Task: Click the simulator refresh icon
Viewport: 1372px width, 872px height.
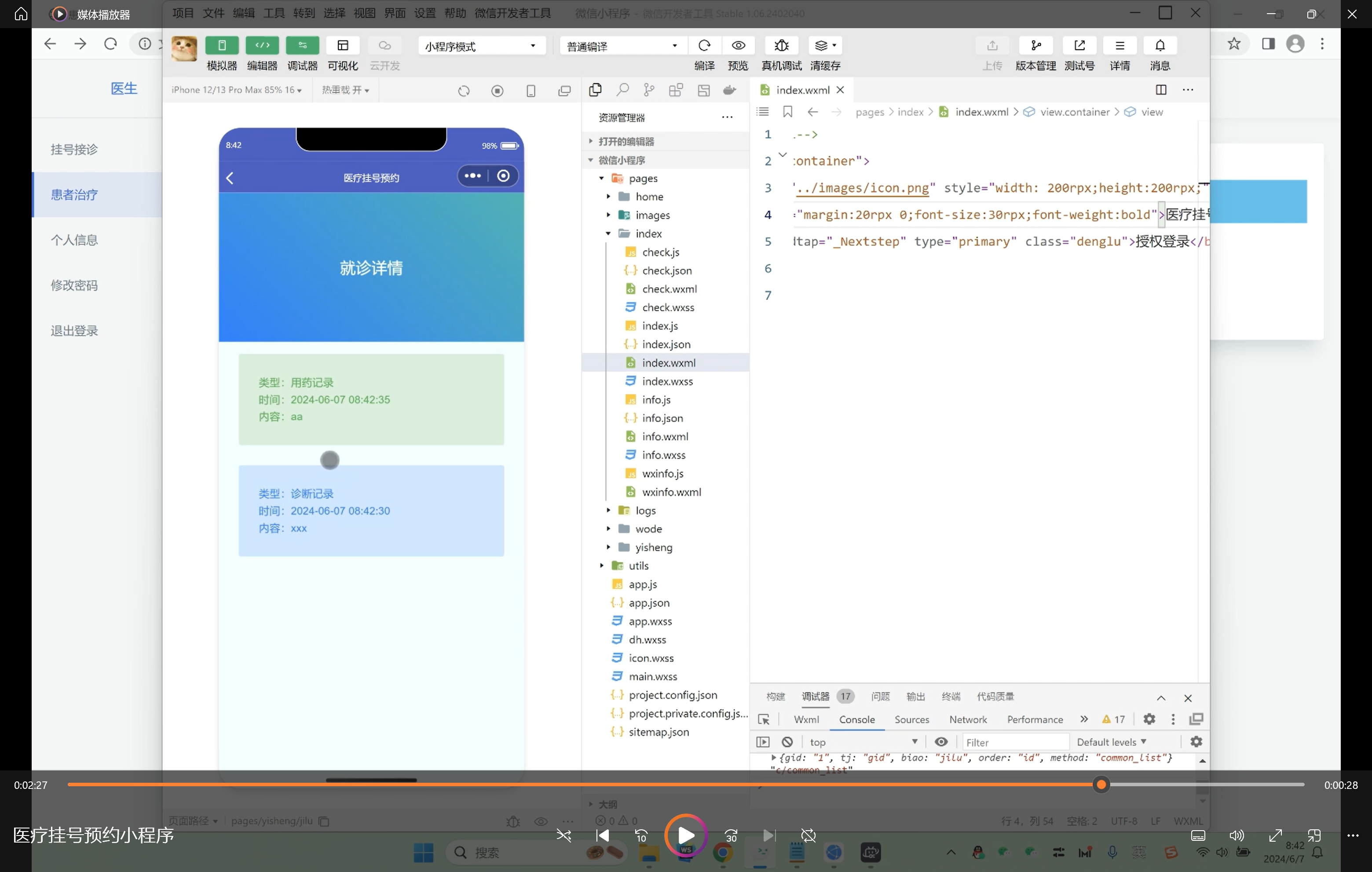Action: point(464,91)
